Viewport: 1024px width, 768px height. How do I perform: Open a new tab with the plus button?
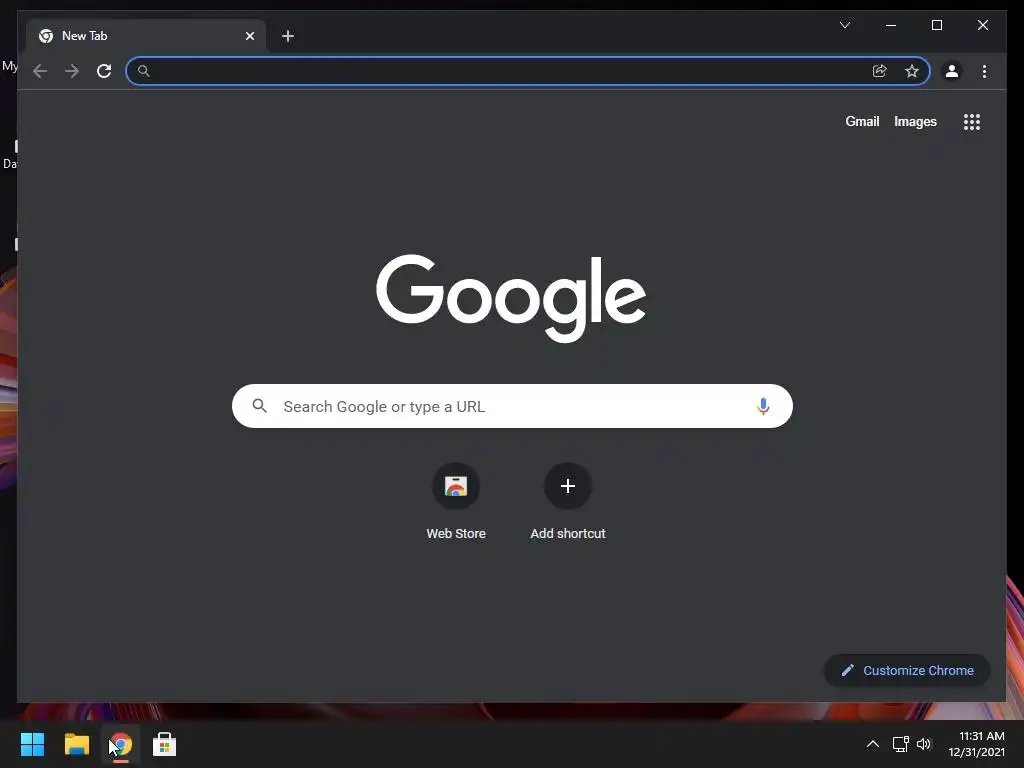288,36
